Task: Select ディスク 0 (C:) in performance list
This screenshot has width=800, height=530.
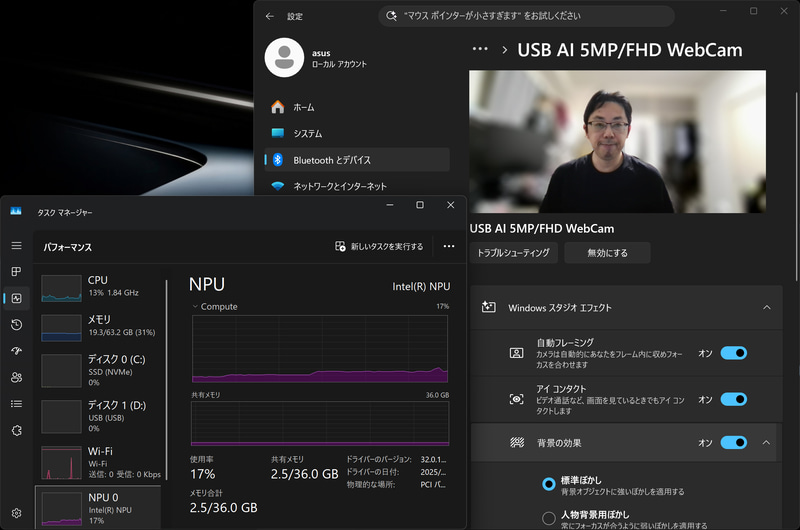Action: tap(100, 370)
